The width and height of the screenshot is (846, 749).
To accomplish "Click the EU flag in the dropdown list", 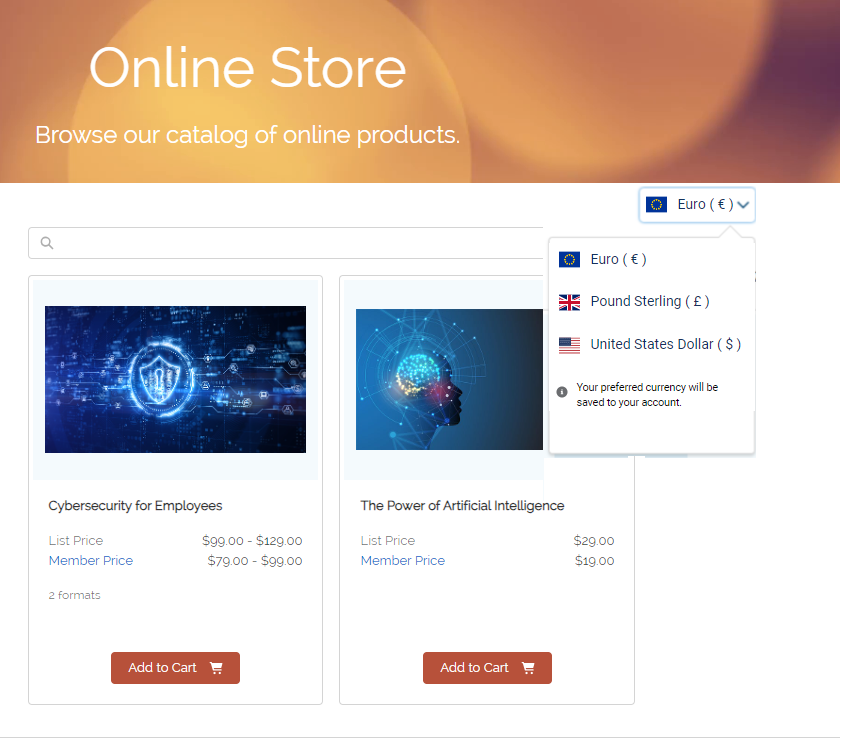I will (569, 260).
